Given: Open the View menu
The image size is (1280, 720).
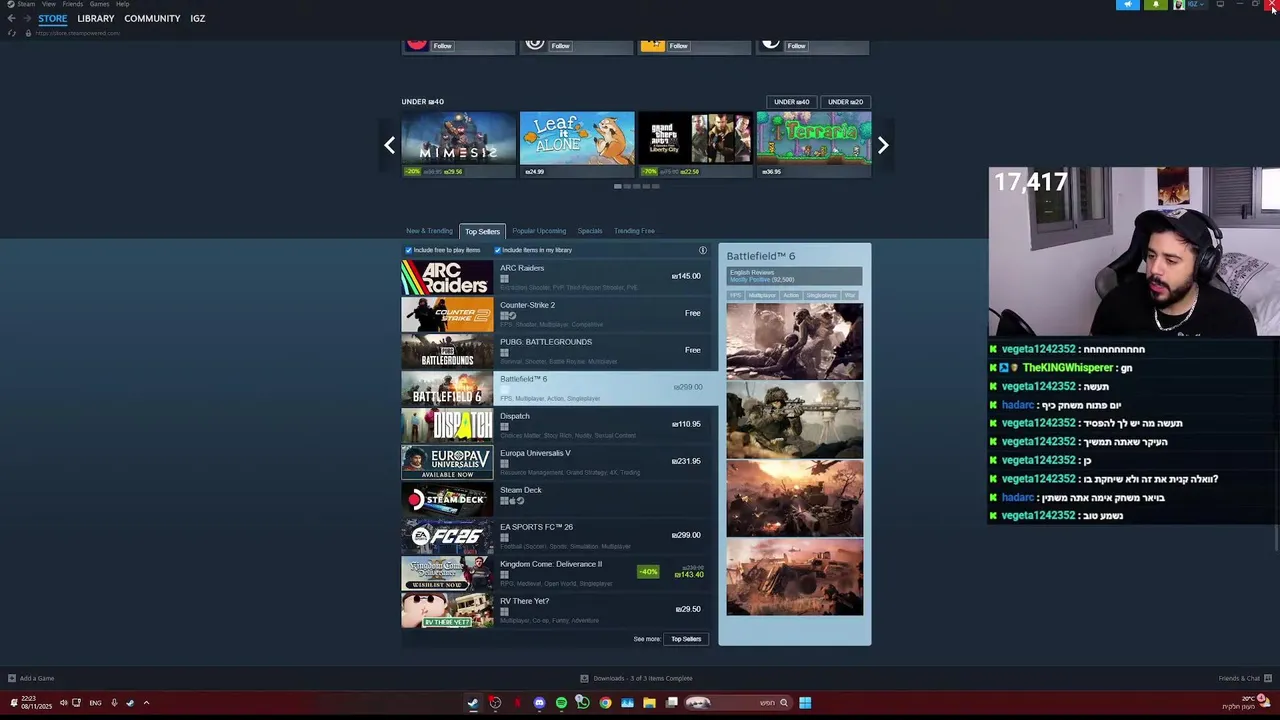Looking at the screenshot, I should tap(49, 4).
